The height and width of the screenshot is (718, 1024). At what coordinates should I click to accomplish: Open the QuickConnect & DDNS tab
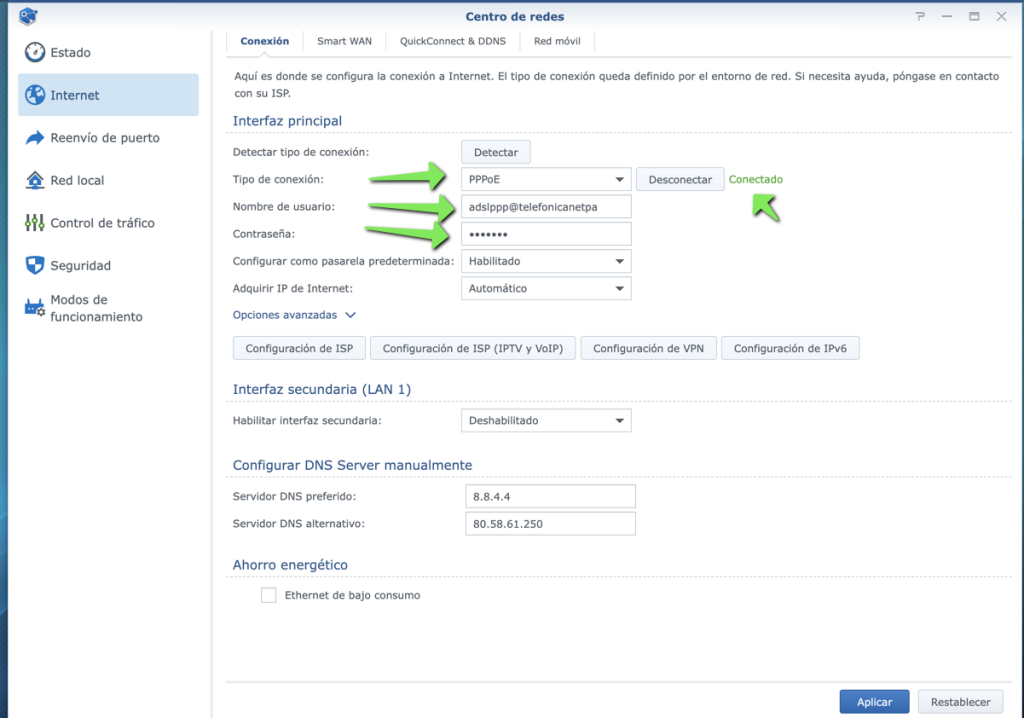click(x=452, y=41)
